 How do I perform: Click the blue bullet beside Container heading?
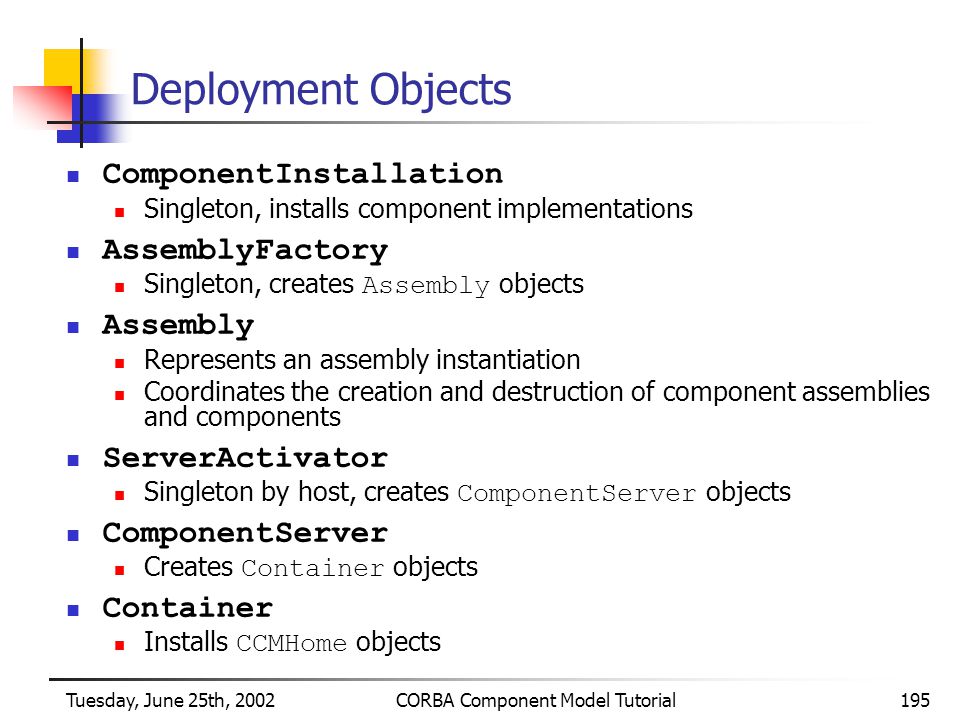(73, 610)
